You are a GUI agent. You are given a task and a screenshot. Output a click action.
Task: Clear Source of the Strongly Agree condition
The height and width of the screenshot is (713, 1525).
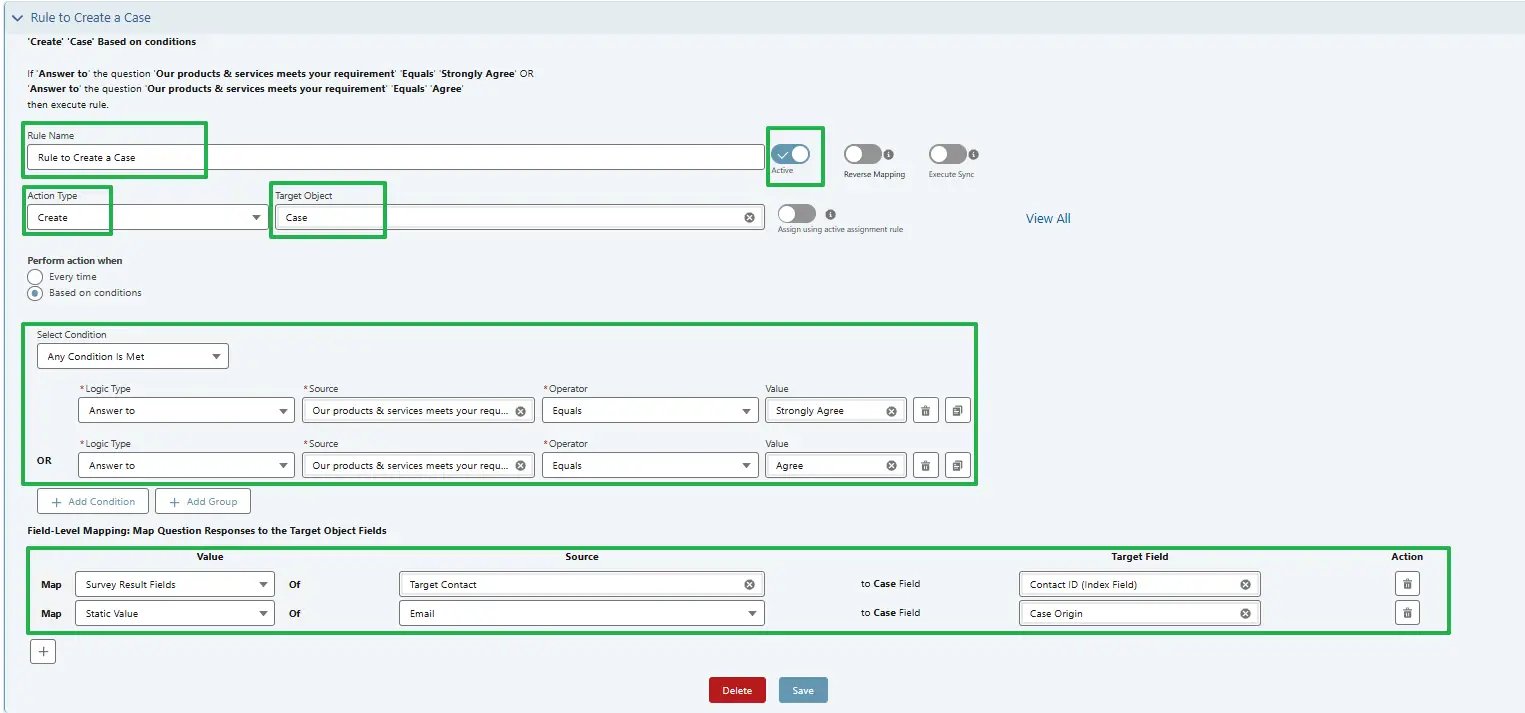[x=520, y=411]
